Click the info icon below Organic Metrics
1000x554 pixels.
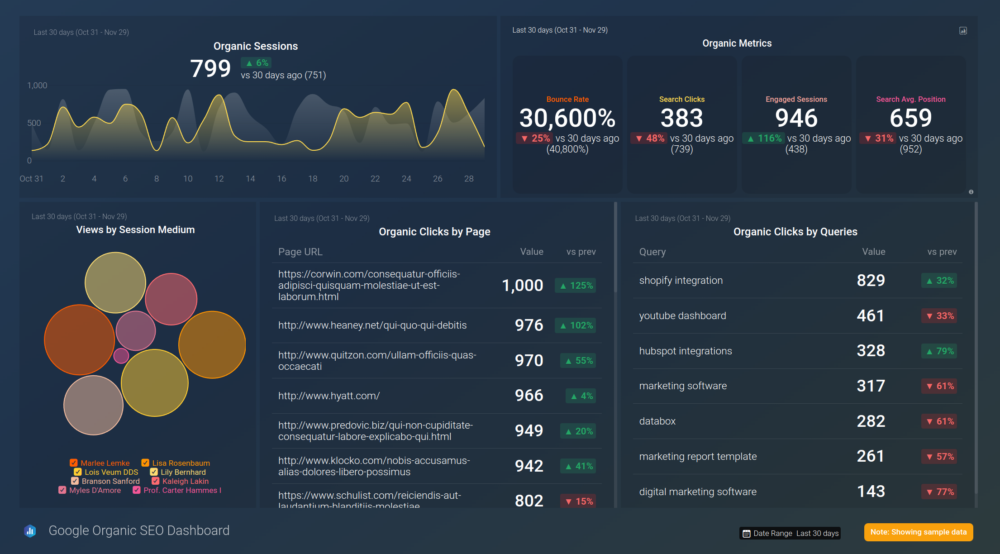point(970,191)
